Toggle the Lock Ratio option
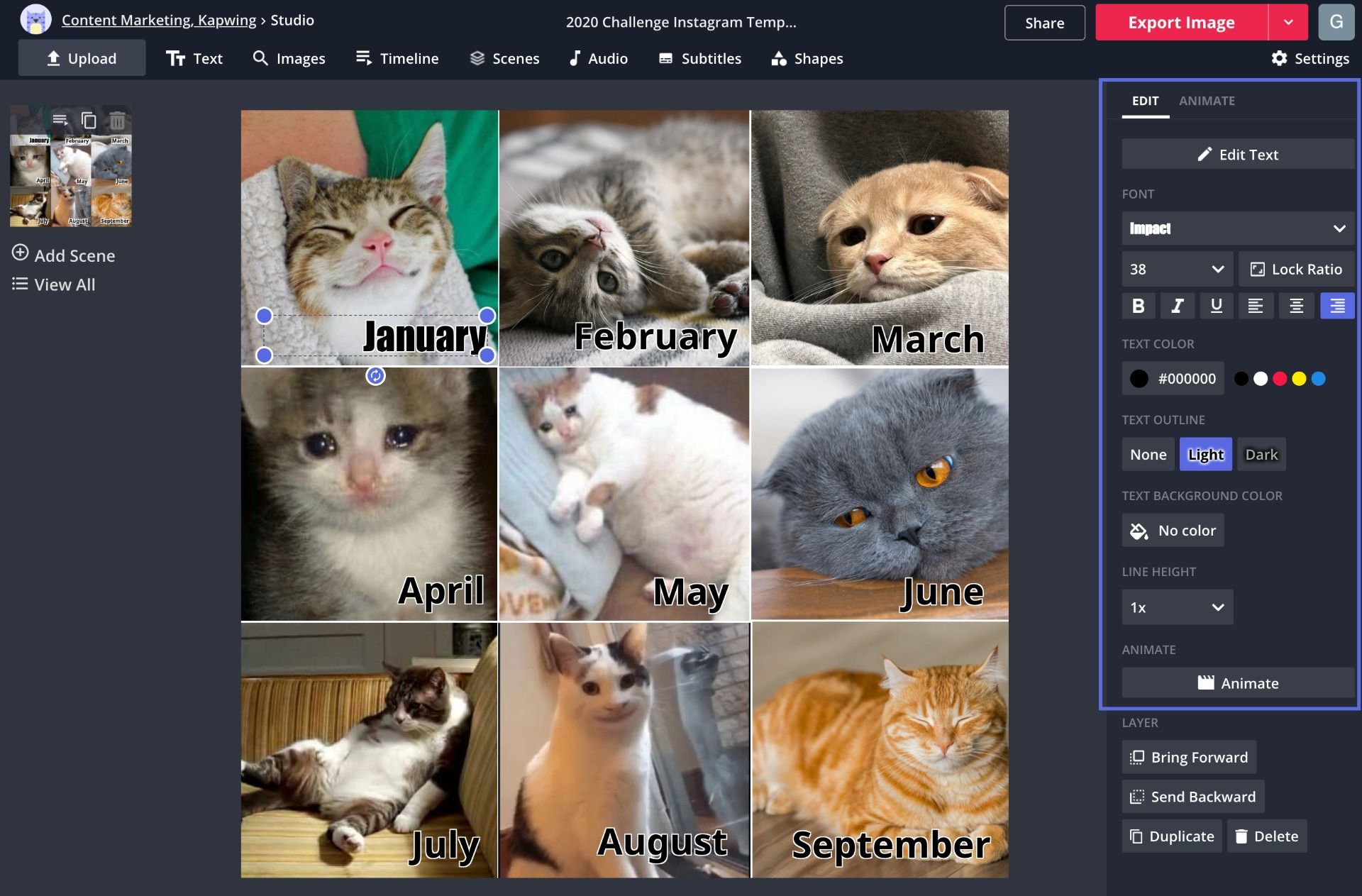 (1296, 270)
